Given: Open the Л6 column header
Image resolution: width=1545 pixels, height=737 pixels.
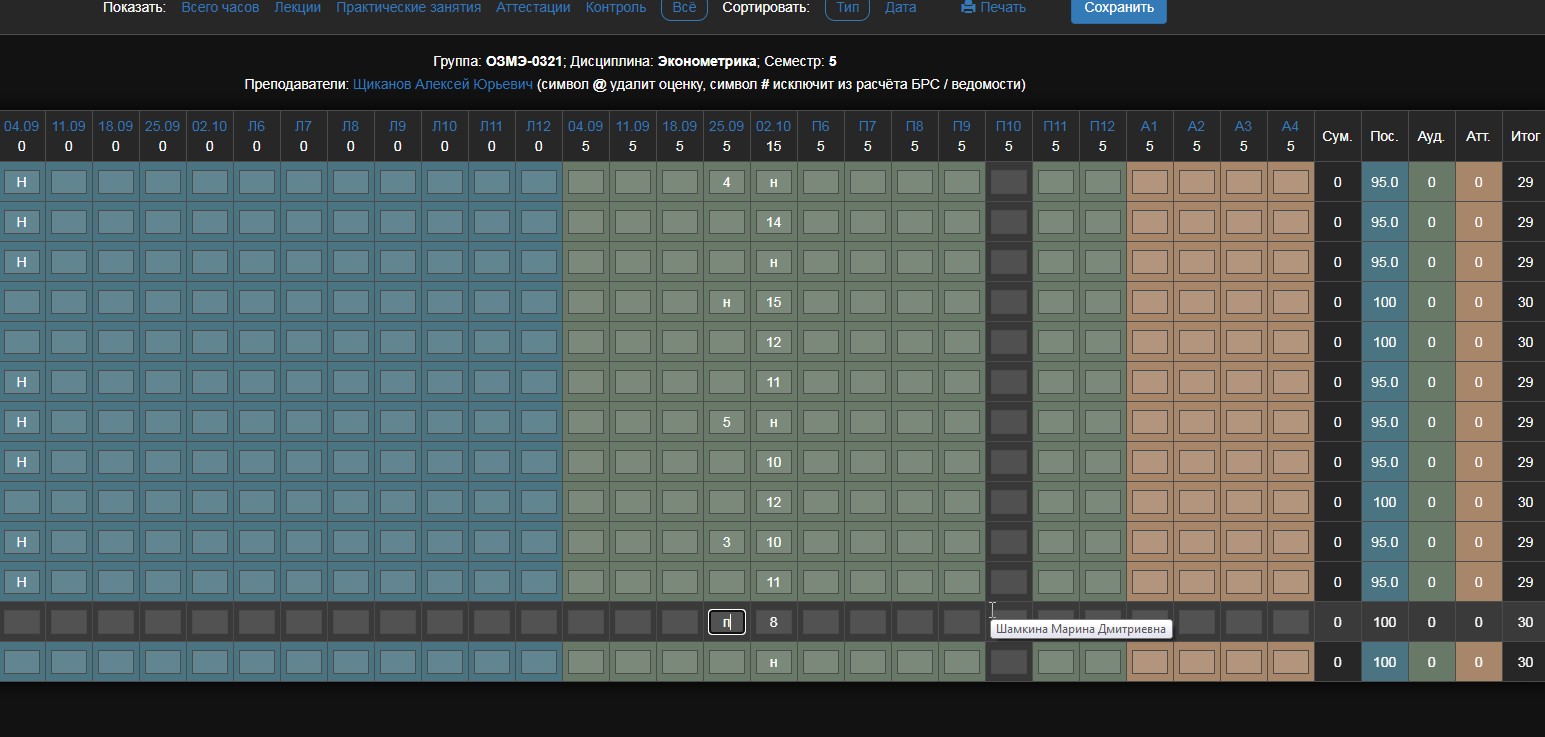Looking at the screenshot, I should [x=256, y=126].
